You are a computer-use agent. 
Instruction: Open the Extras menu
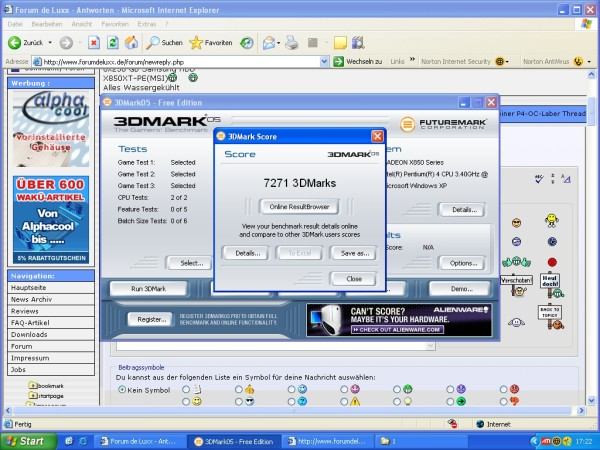[147, 24]
